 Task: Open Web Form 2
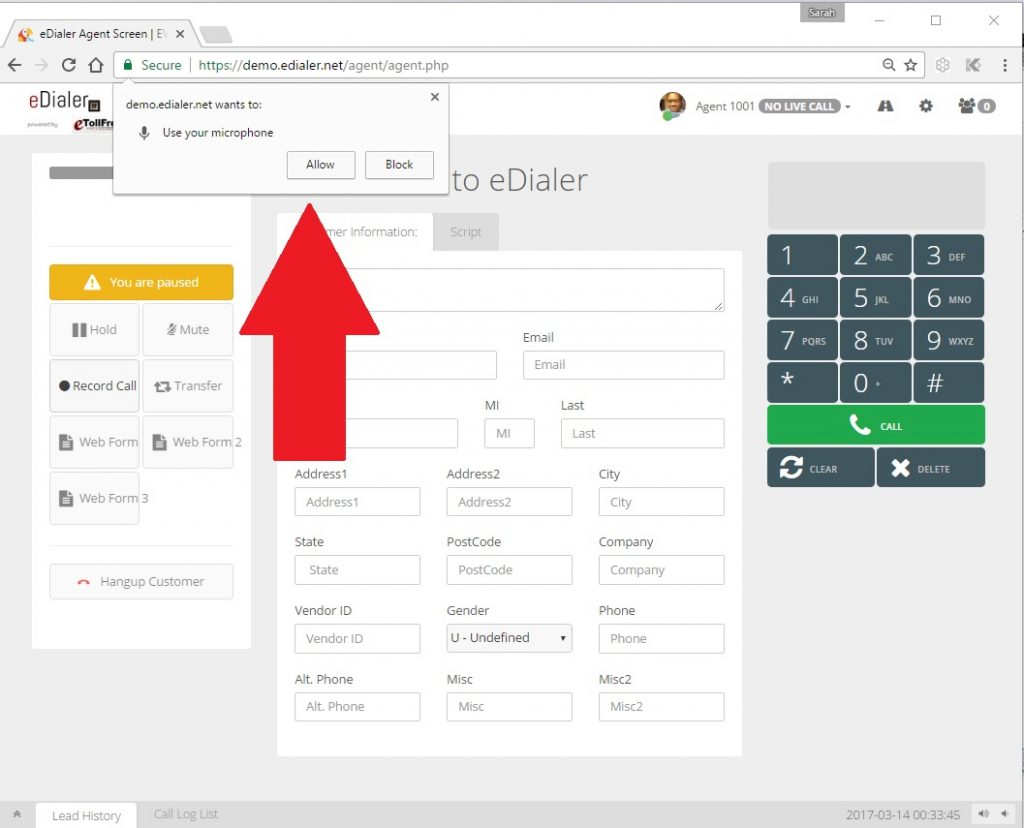(188, 442)
